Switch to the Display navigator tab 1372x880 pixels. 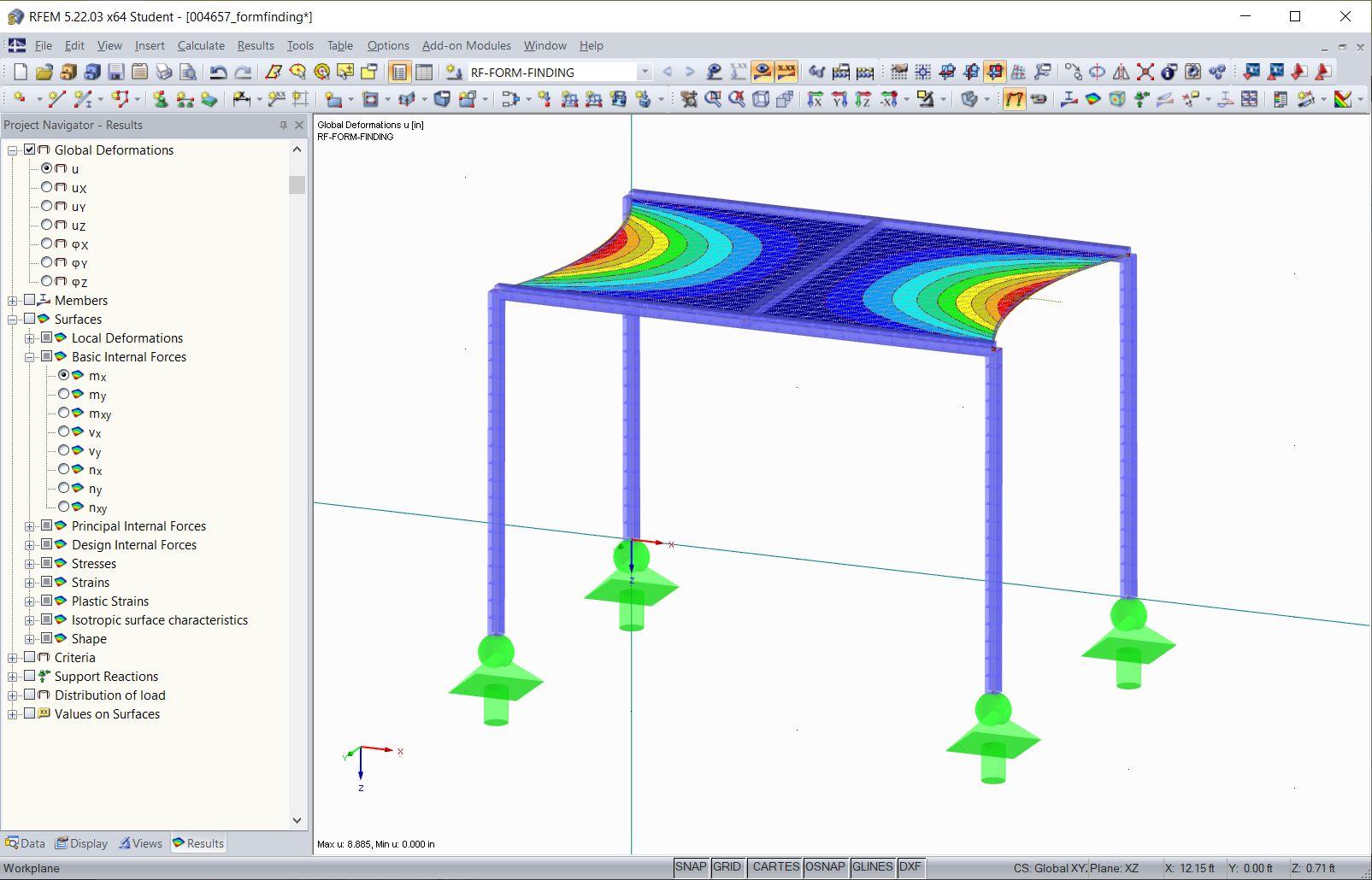tap(82, 843)
